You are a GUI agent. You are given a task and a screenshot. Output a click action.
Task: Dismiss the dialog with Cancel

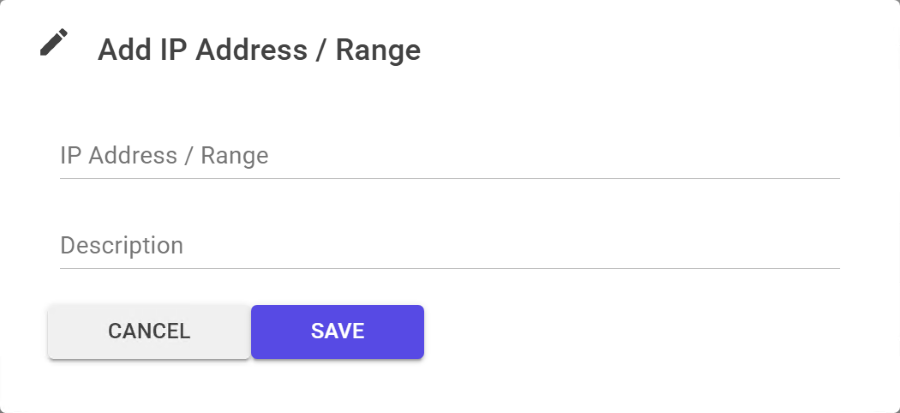coord(149,331)
